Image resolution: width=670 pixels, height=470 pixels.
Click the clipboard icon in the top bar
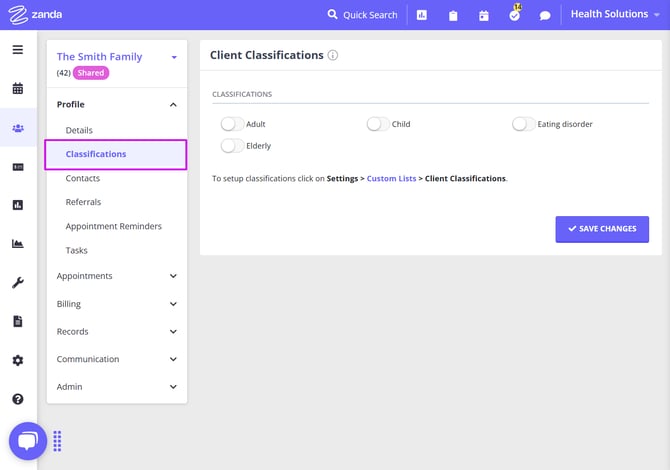pos(453,16)
